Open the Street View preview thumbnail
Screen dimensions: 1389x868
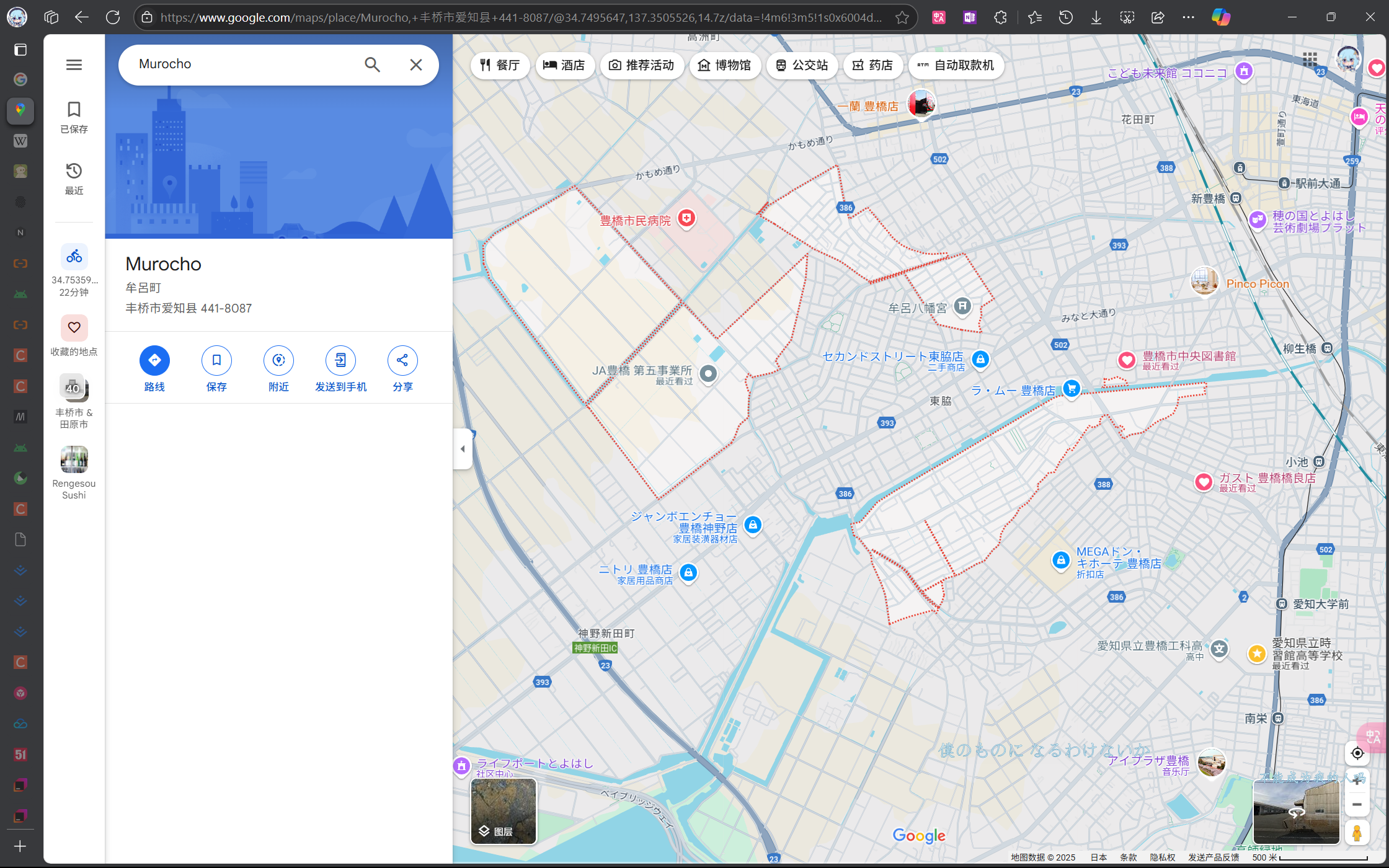[x=1296, y=812]
